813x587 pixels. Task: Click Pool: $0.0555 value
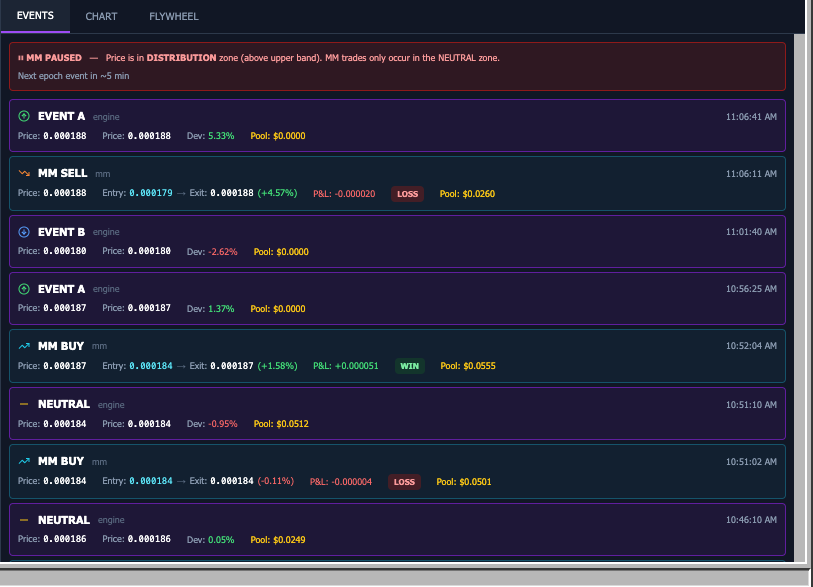(468, 366)
